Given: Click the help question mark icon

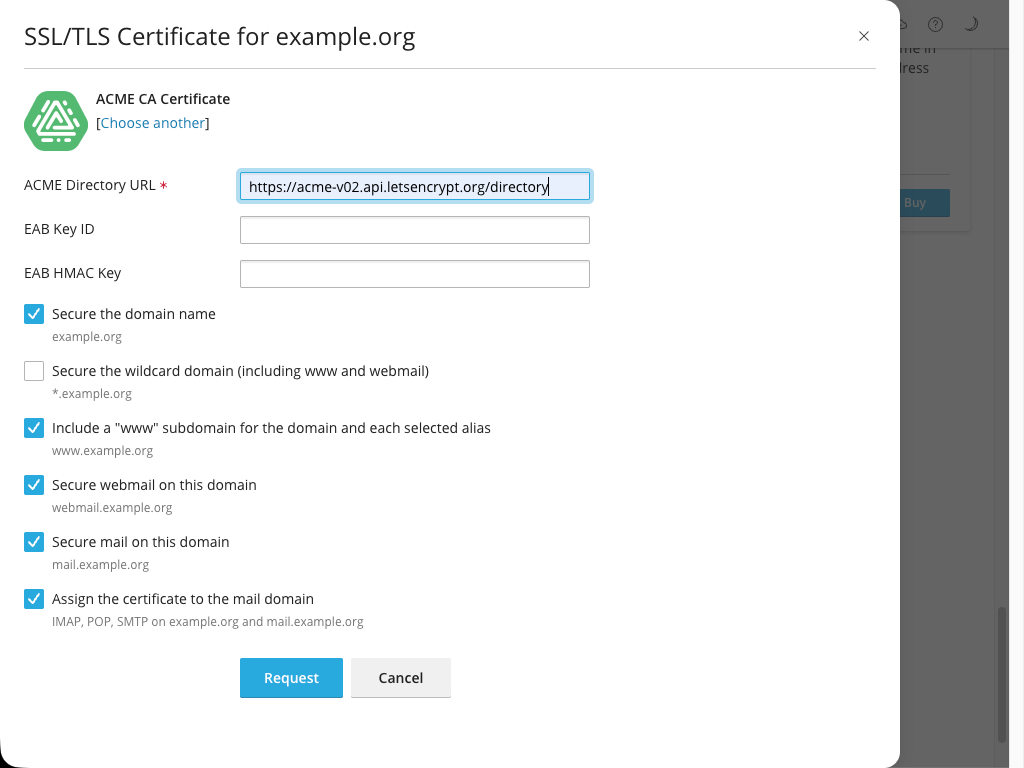Looking at the screenshot, I should [x=935, y=25].
